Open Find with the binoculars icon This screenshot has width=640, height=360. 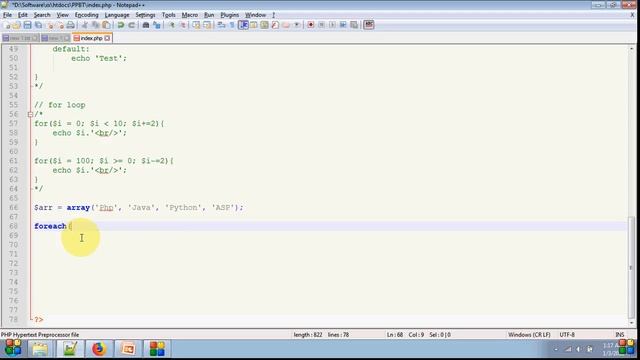146,25
